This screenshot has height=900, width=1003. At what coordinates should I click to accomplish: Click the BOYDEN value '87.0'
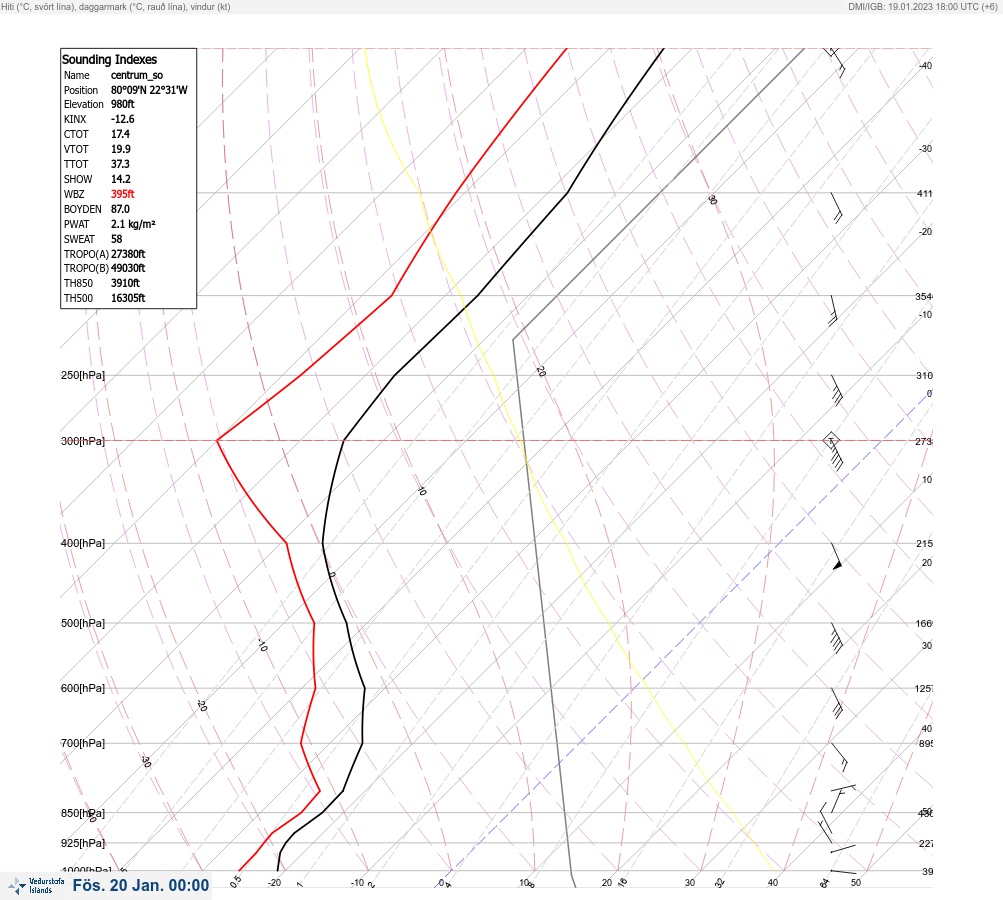tap(120, 209)
